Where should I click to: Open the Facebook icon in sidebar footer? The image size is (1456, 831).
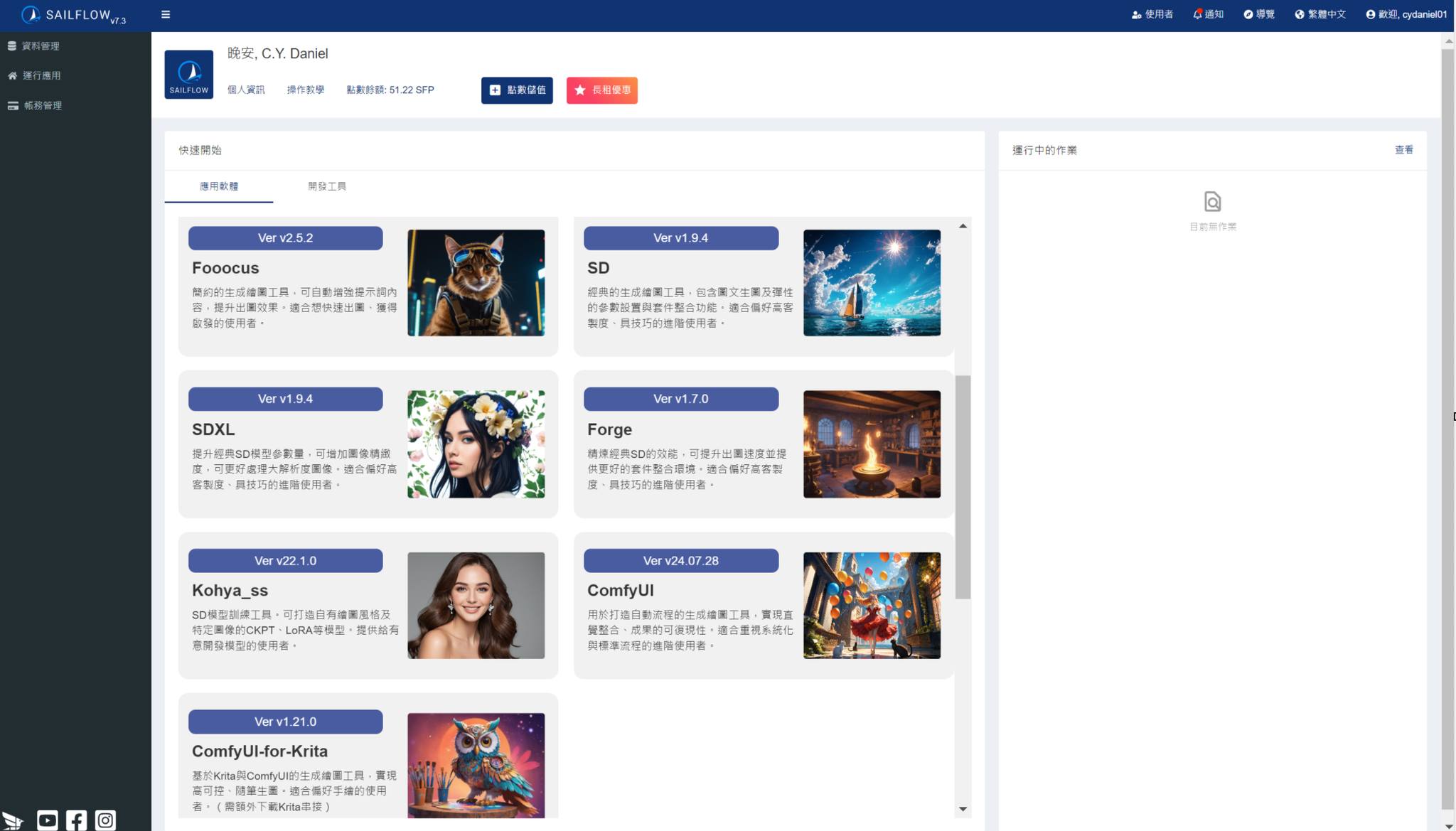[76, 820]
